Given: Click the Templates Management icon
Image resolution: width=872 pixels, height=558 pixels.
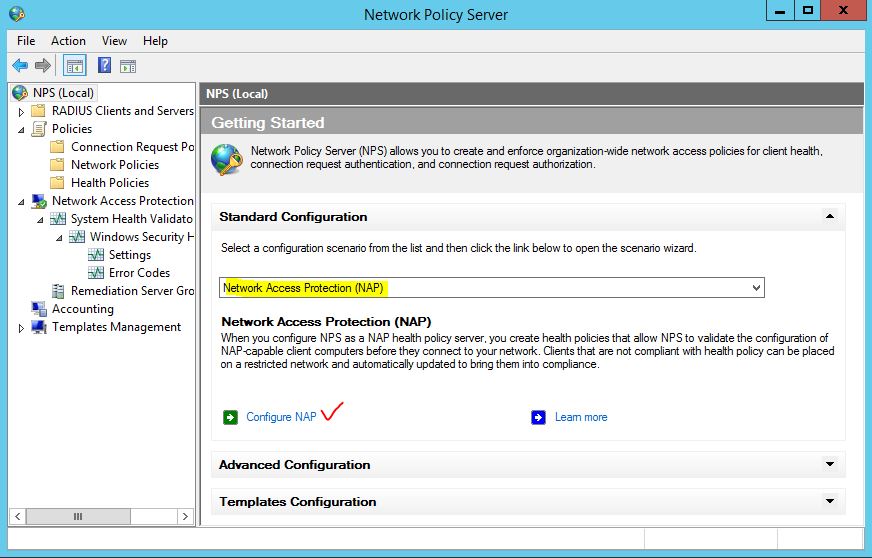Looking at the screenshot, I should tap(39, 327).
